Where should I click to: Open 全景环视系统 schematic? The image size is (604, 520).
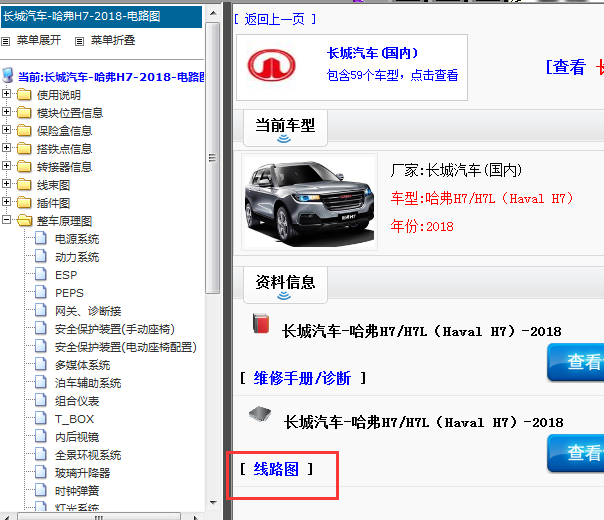[x=88, y=455]
